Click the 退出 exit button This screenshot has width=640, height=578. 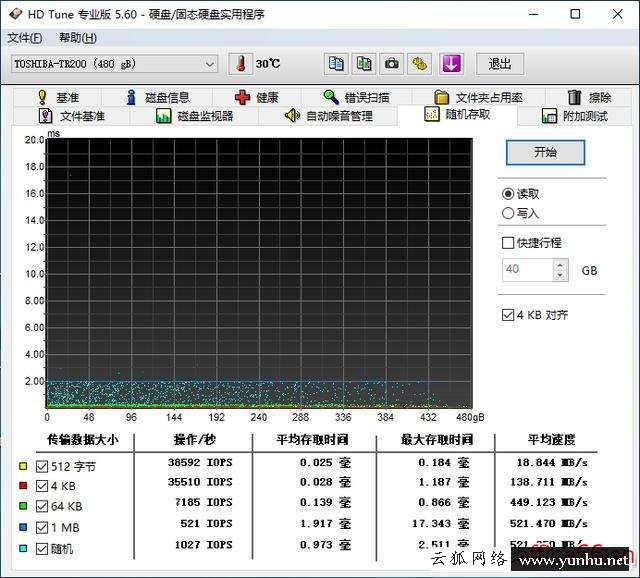[x=500, y=64]
